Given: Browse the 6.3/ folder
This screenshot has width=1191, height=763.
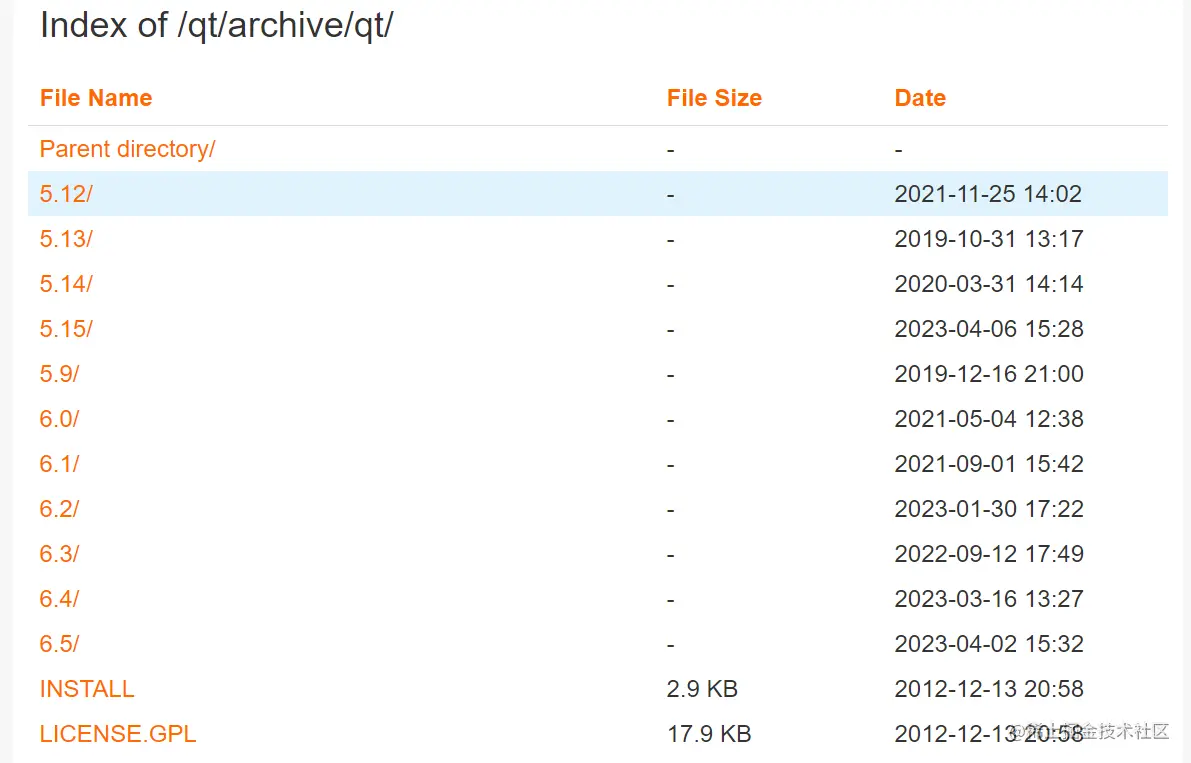Looking at the screenshot, I should (x=59, y=554).
